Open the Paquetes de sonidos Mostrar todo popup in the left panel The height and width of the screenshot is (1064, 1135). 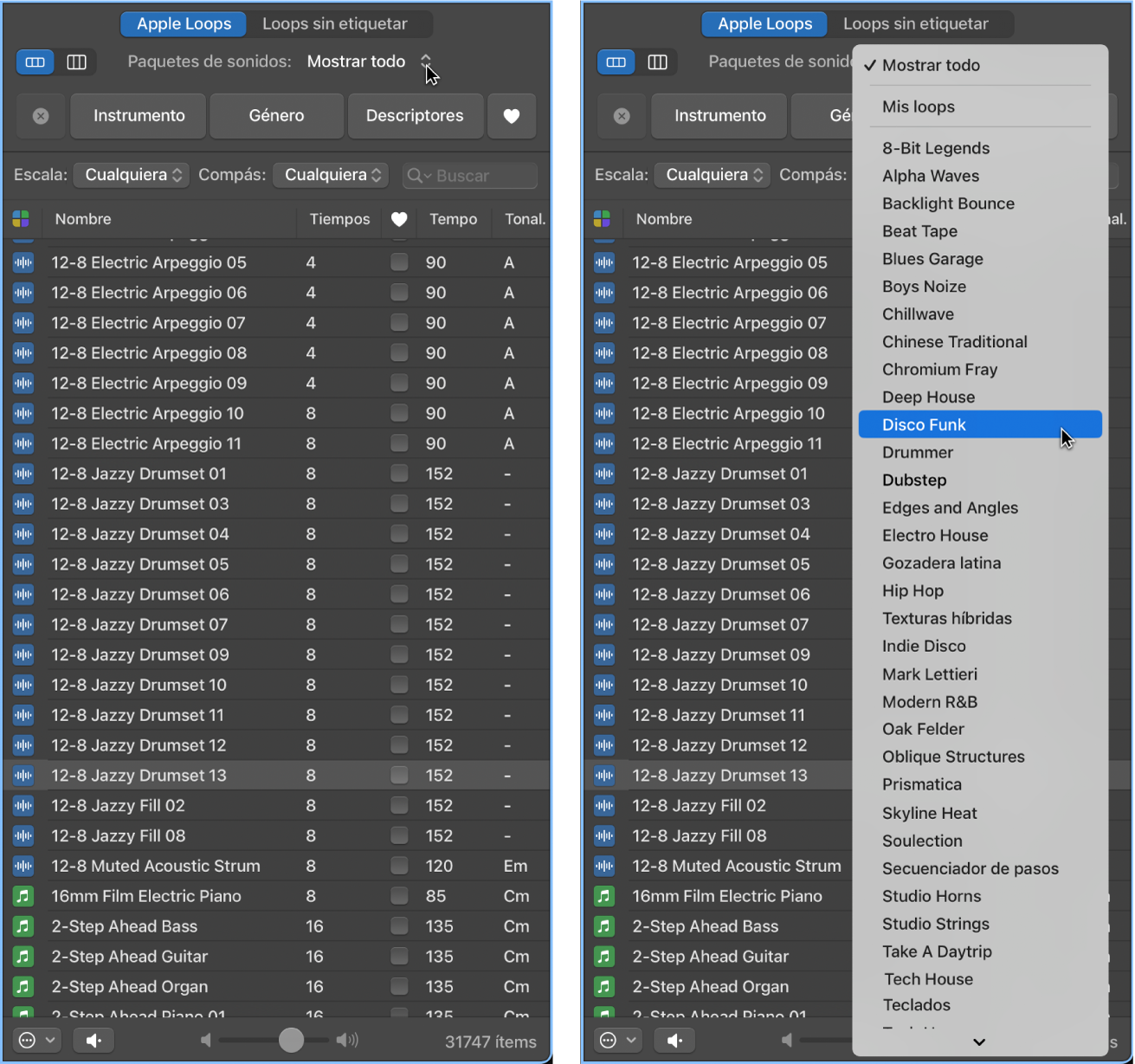[370, 61]
